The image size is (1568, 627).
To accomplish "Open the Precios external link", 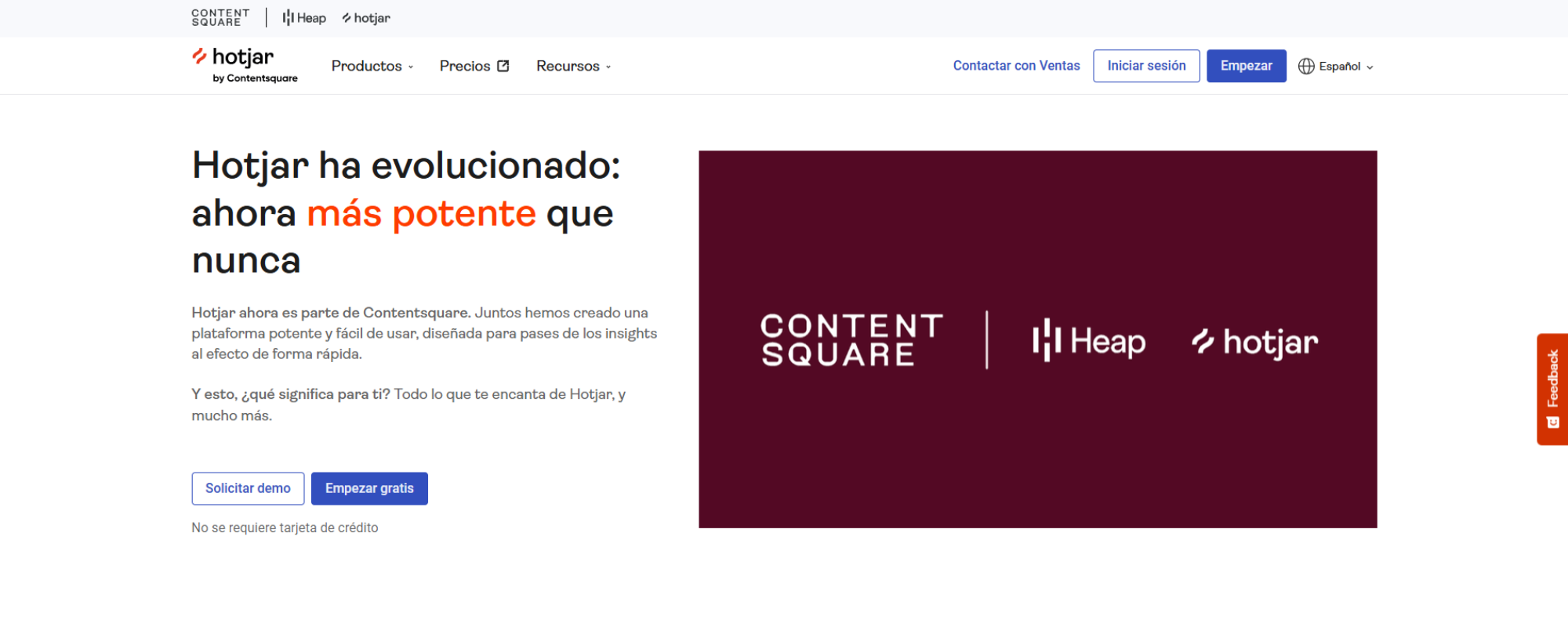I will coord(474,66).
